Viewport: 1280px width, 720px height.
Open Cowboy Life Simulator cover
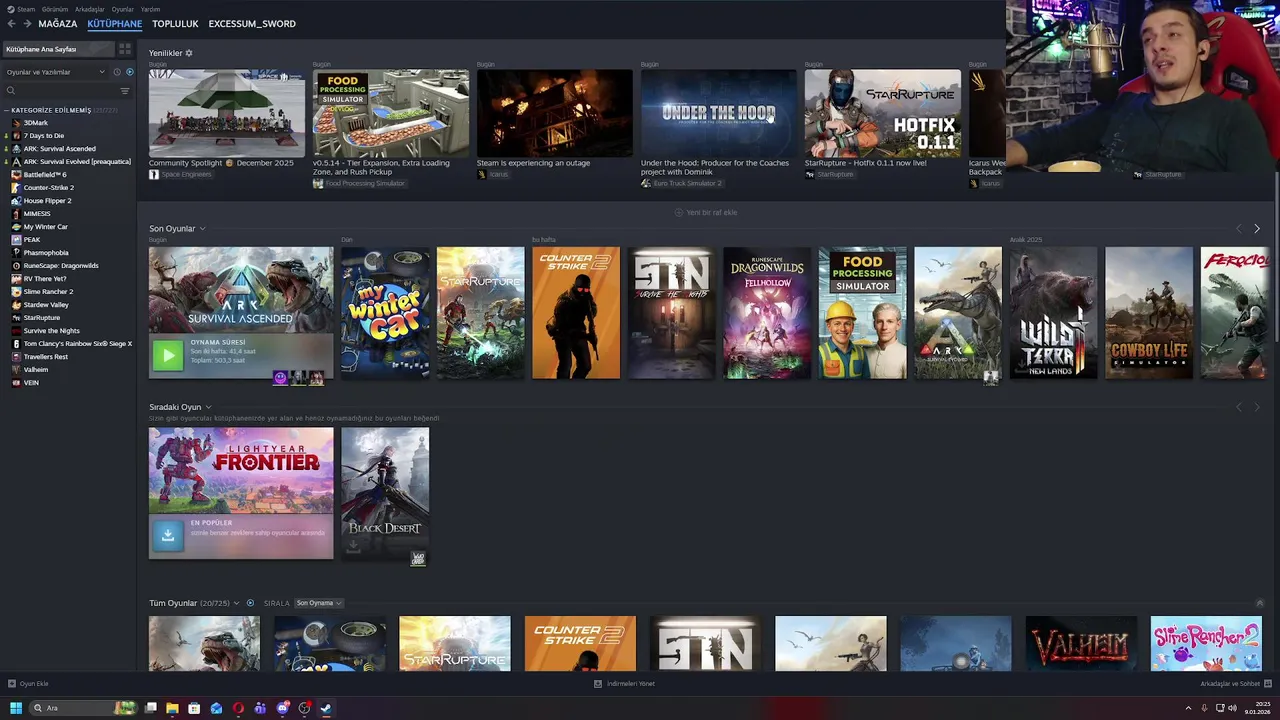[1149, 313]
